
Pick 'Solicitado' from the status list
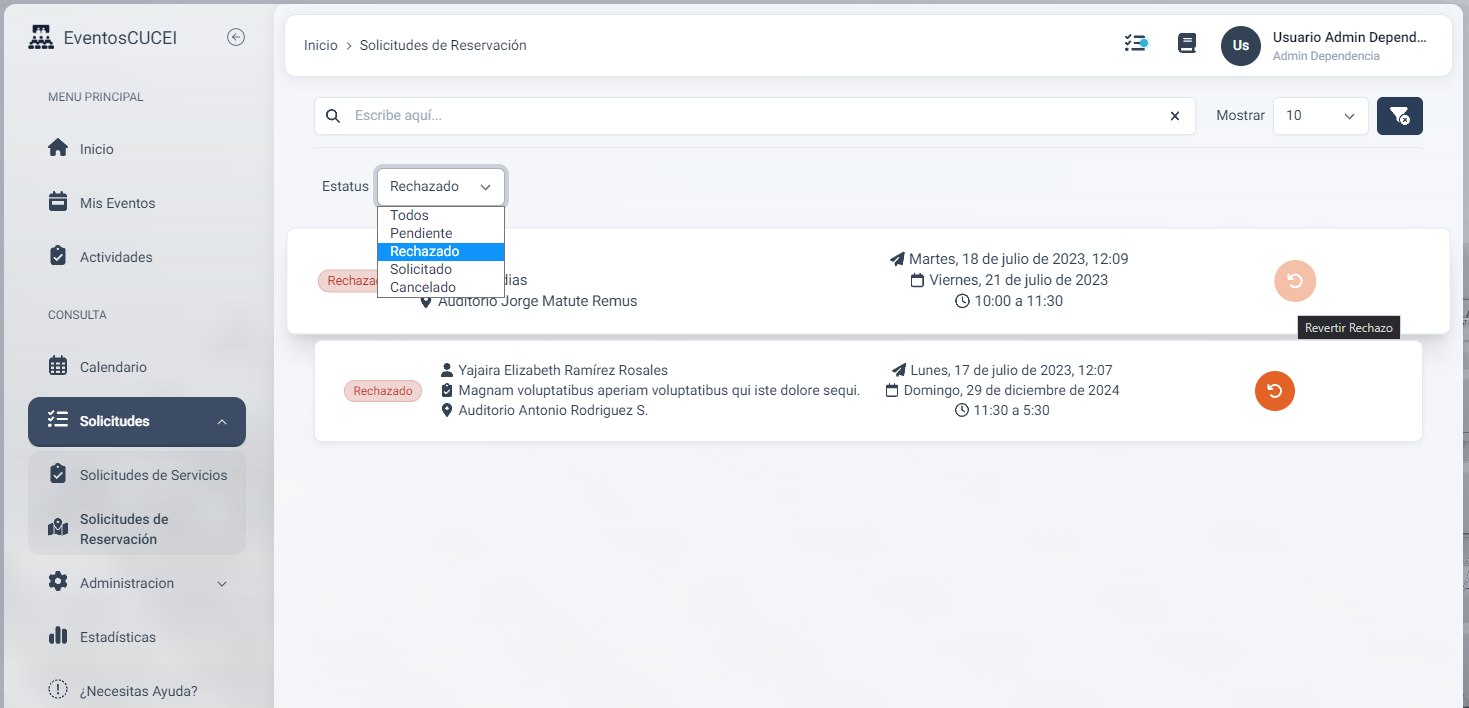click(x=421, y=270)
